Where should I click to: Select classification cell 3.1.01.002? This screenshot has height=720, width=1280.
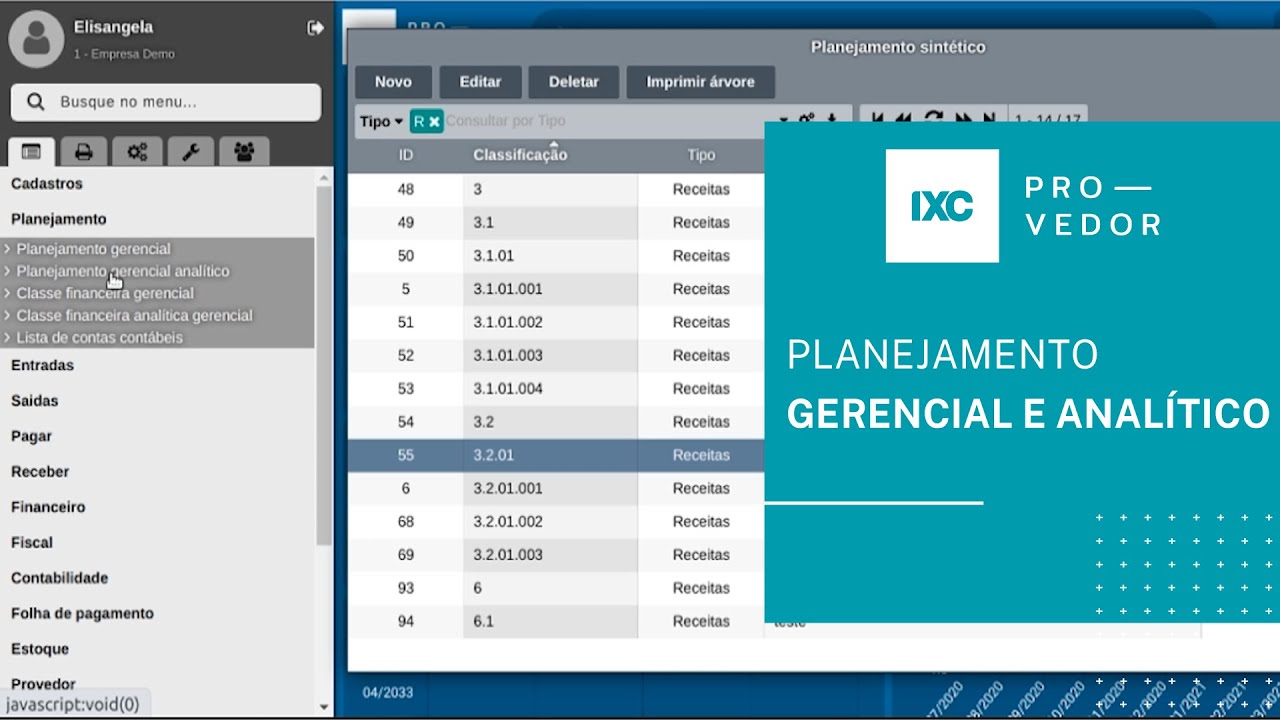[550, 322]
